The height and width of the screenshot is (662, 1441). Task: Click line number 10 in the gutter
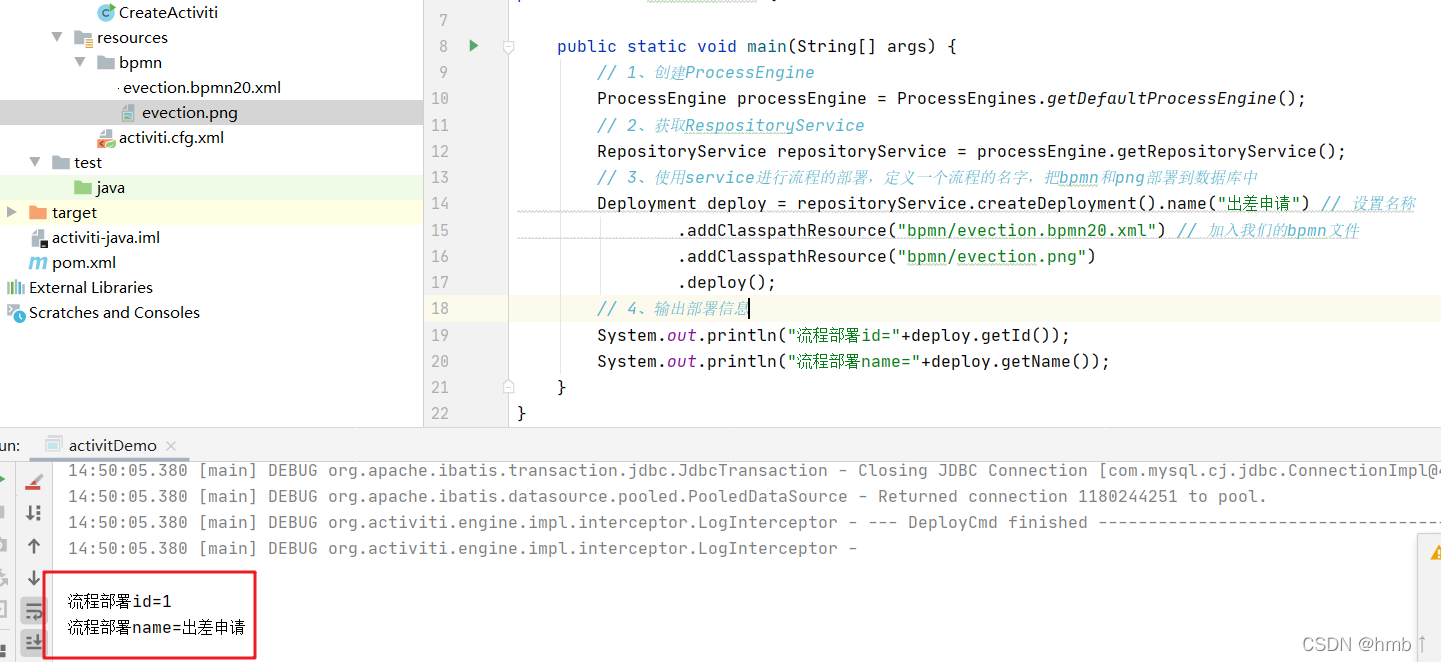tap(440, 98)
